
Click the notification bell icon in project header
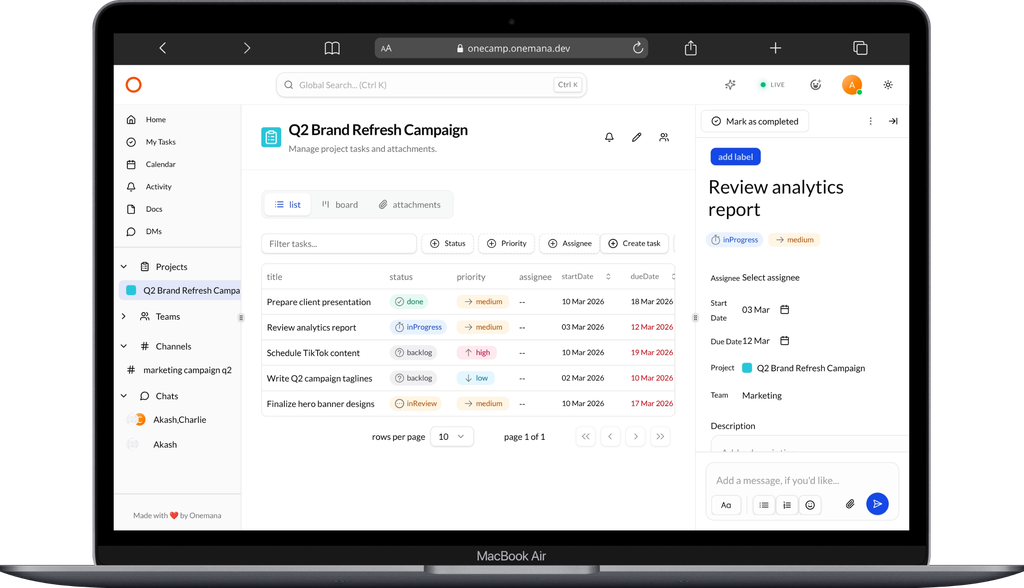609,137
